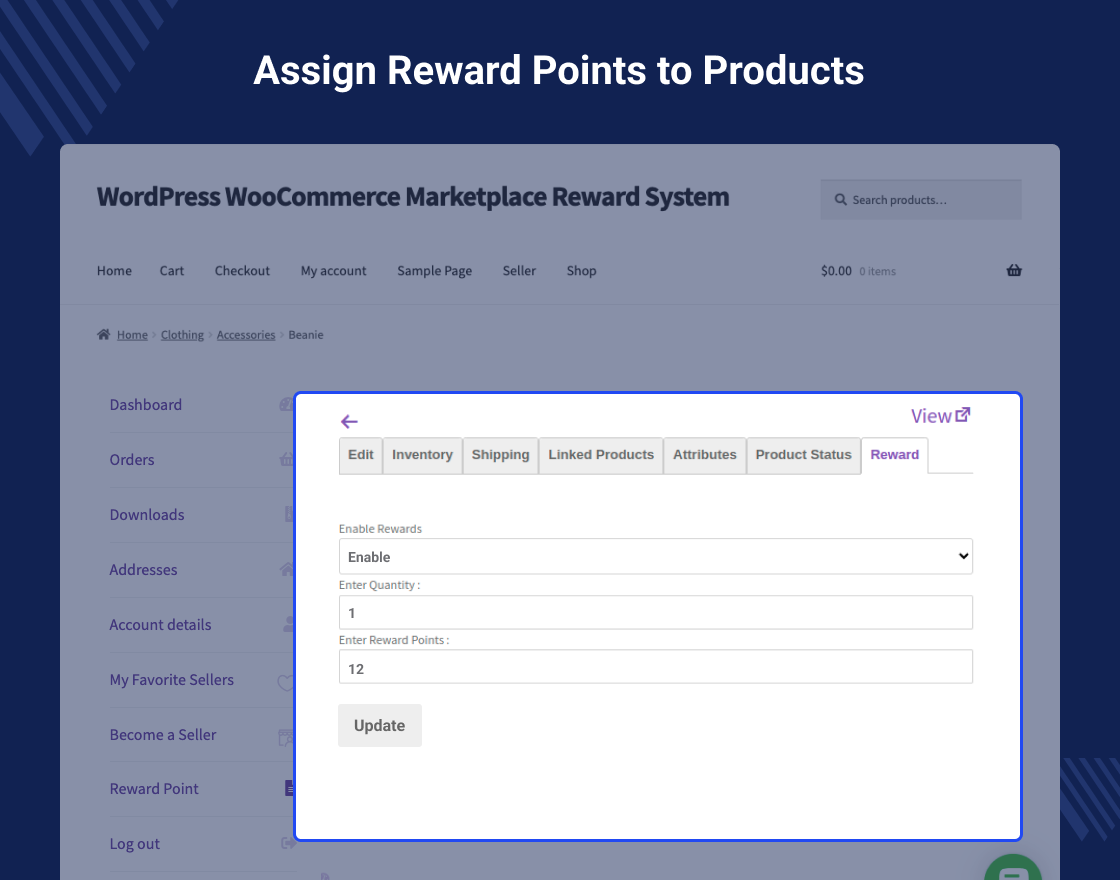Click the Addresses house icon

point(287,569)
